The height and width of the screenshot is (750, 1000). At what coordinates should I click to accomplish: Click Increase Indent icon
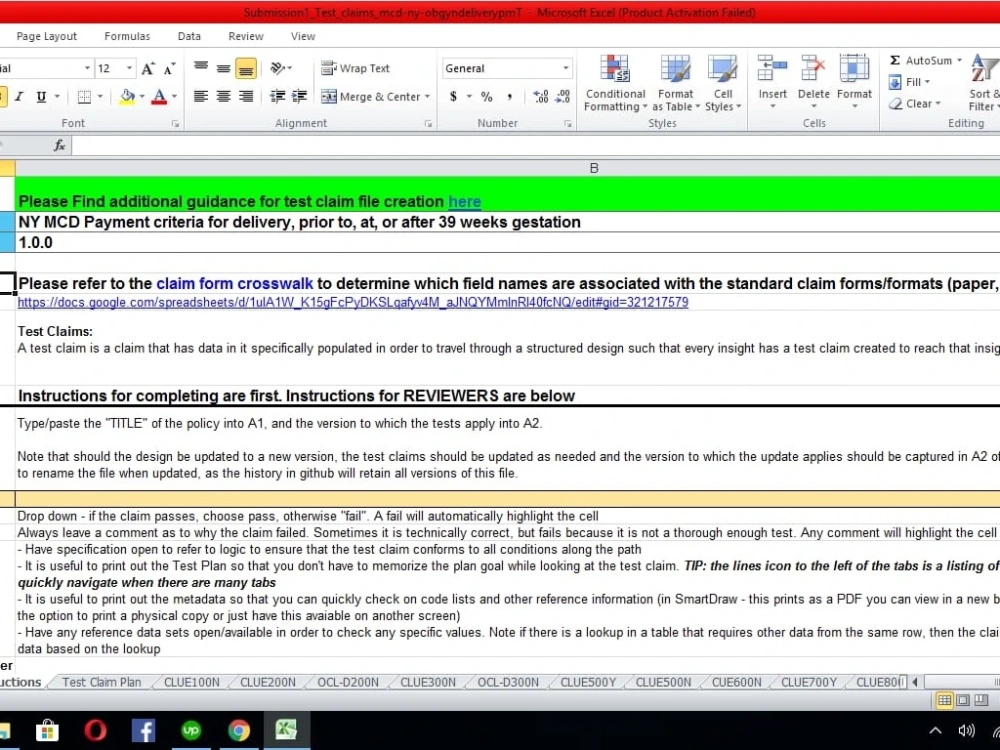pos(299,96)
